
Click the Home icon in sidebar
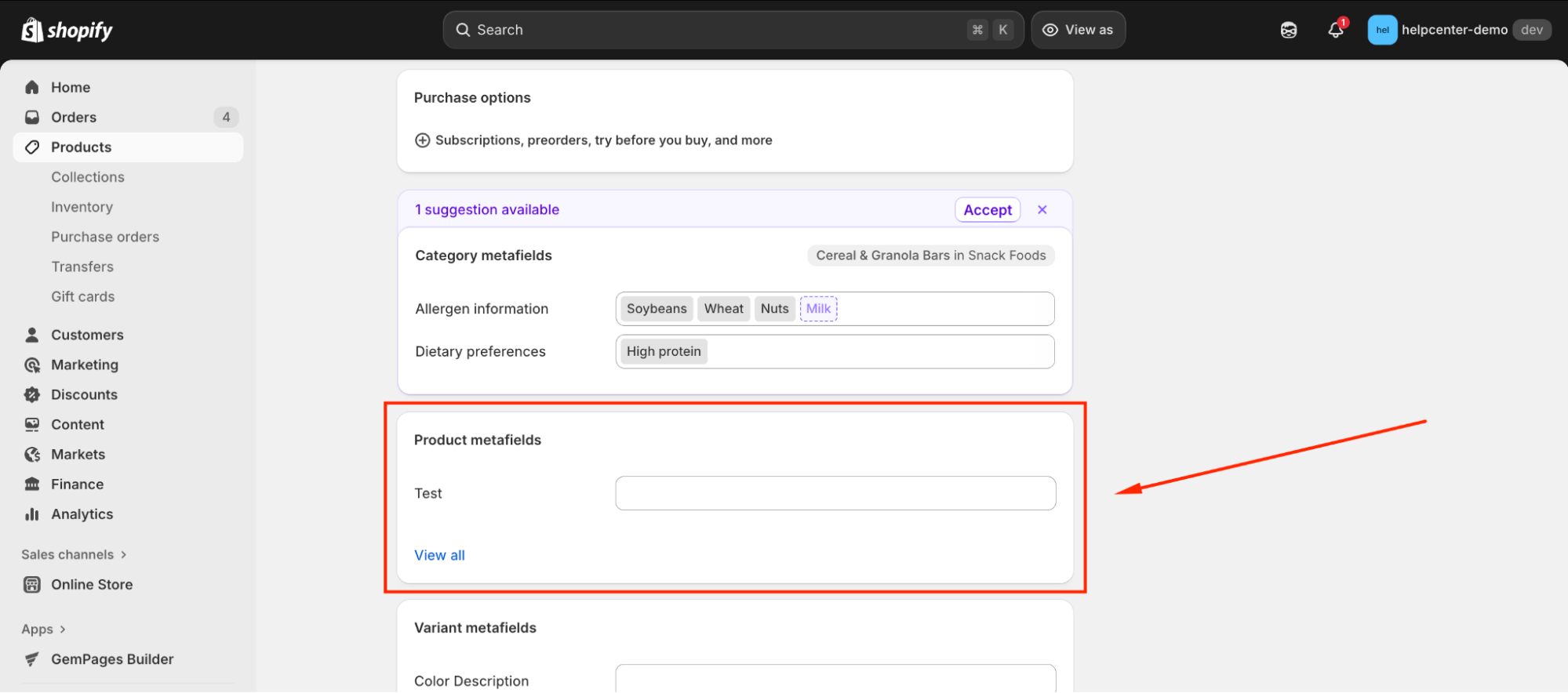coord(32,87)
